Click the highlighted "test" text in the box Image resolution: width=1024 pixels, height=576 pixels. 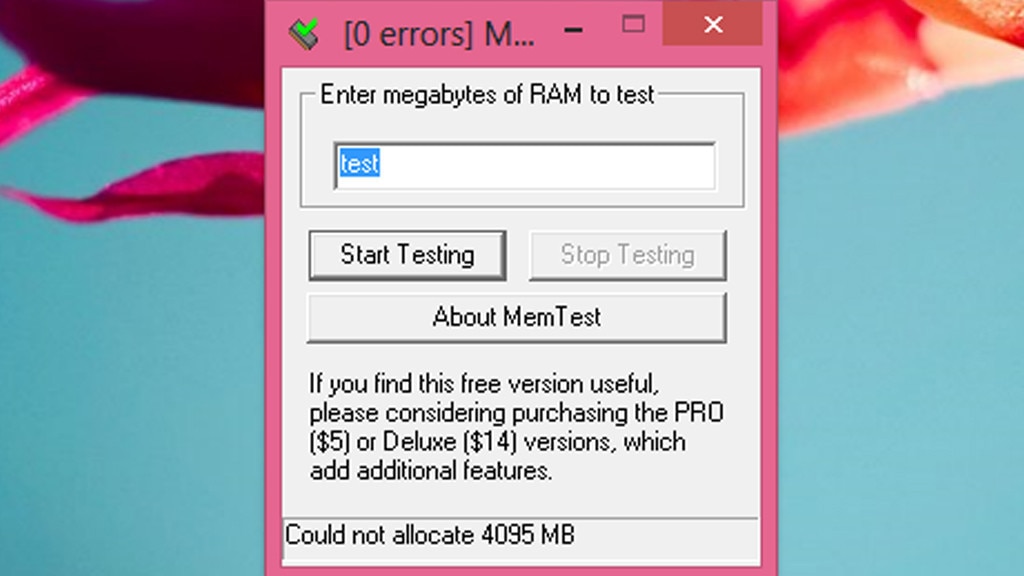358,165
